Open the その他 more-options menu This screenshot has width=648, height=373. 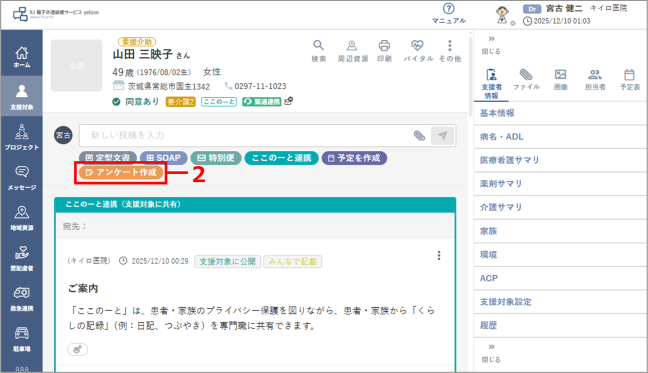[450, 51]
